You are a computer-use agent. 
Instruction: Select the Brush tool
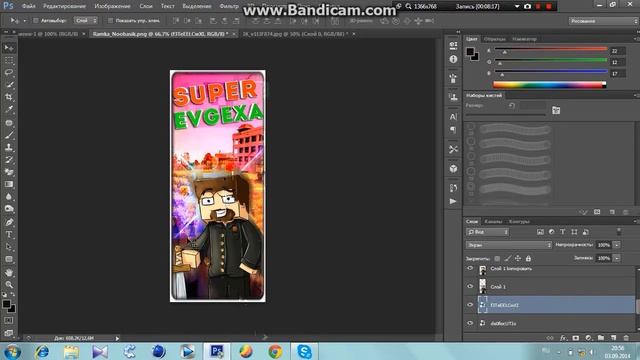coord(9,135)
